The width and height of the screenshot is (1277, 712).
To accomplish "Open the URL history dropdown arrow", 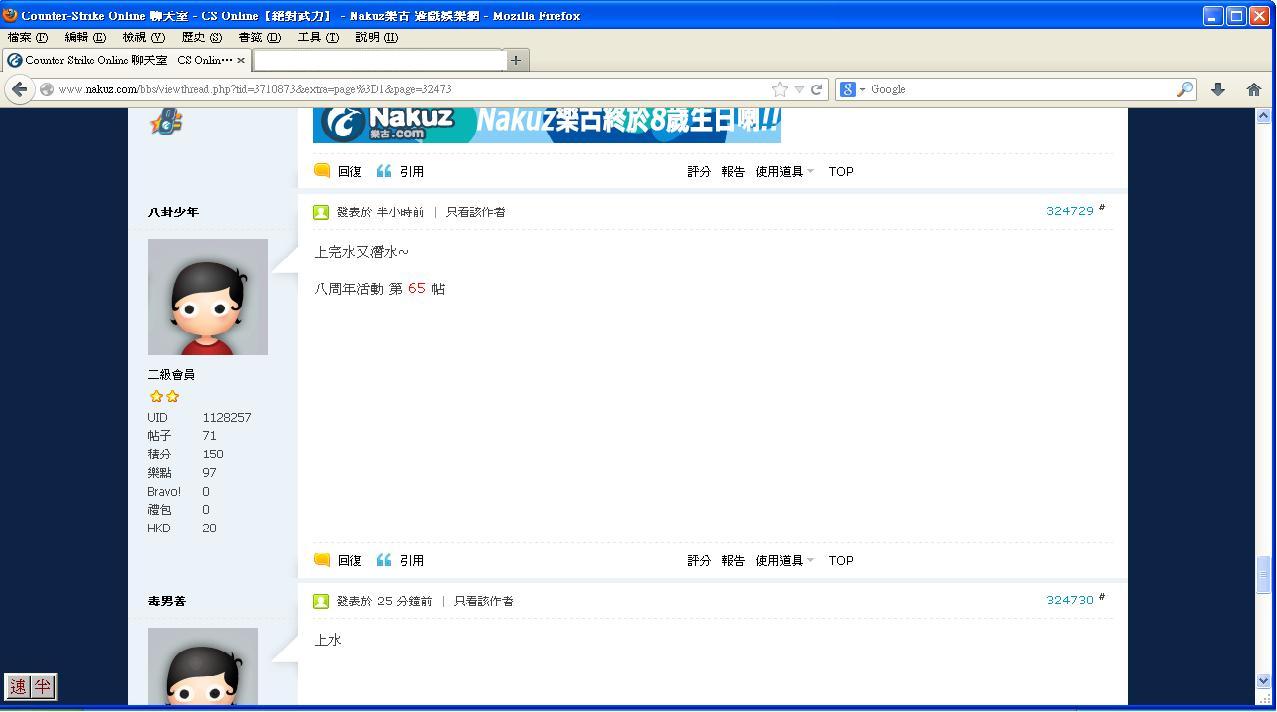I will [799, 89].
